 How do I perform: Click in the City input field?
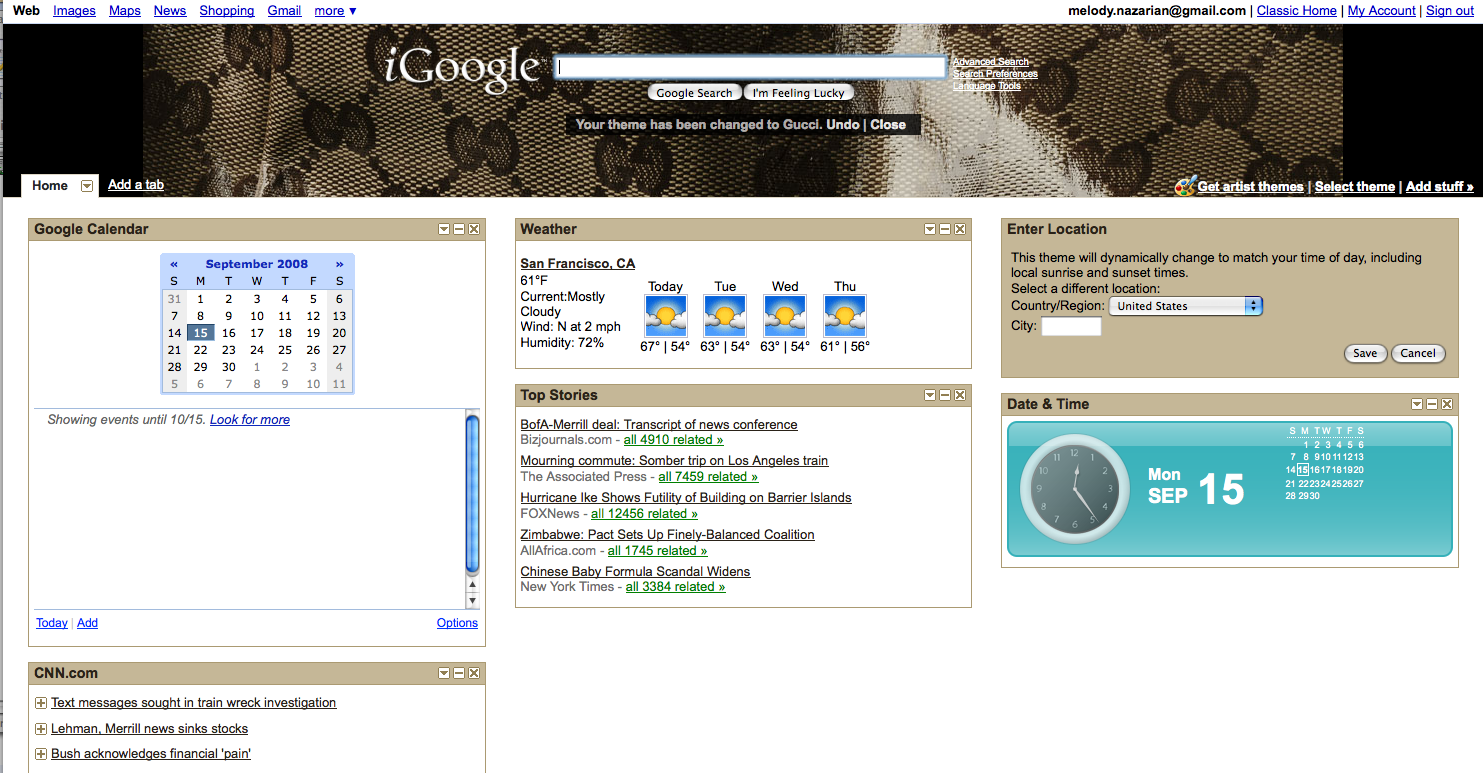click(x=1071, y=326)
